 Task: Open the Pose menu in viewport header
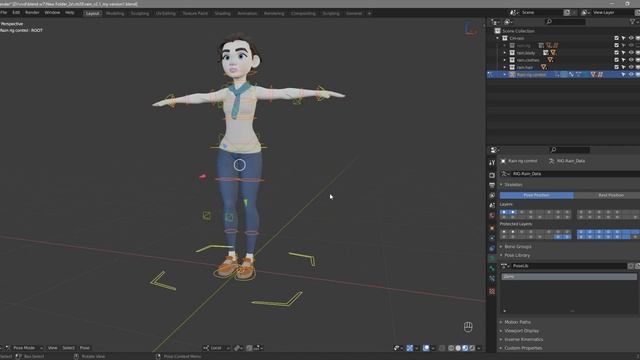(84, 348)
